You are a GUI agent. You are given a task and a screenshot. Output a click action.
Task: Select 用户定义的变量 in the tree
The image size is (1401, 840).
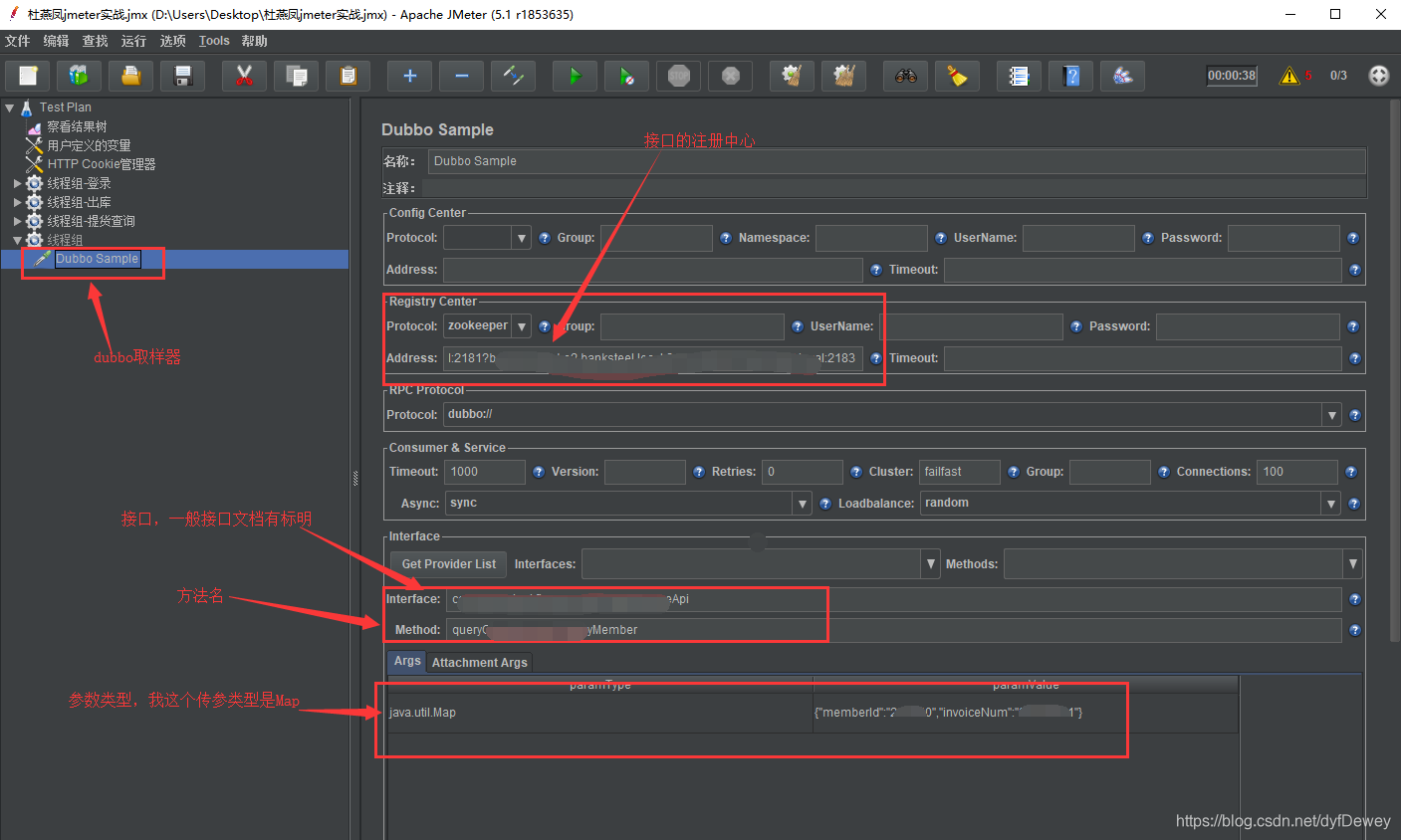coord(89,145)
